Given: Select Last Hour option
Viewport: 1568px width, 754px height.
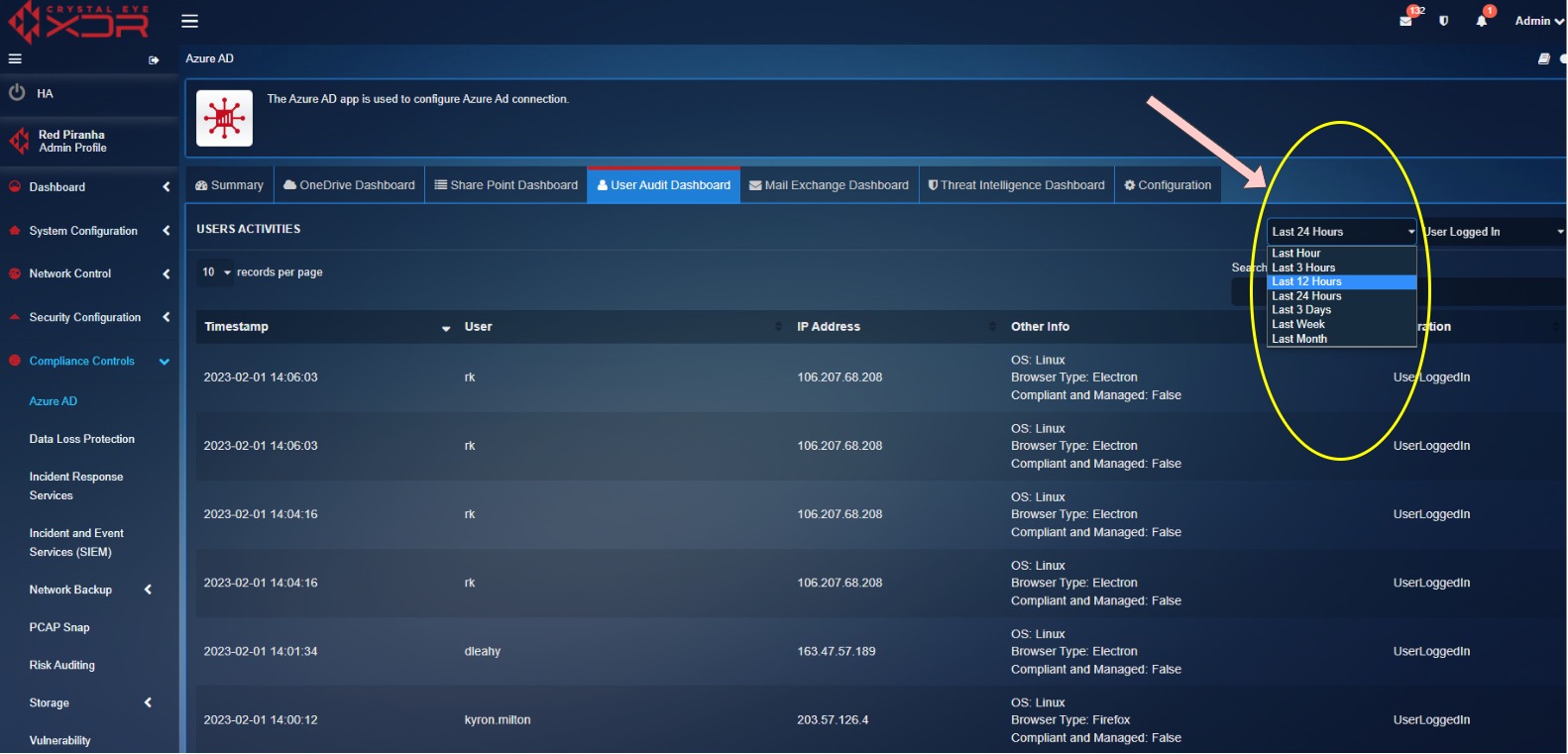Looking at the screenshot, I should coord(1342,254).
